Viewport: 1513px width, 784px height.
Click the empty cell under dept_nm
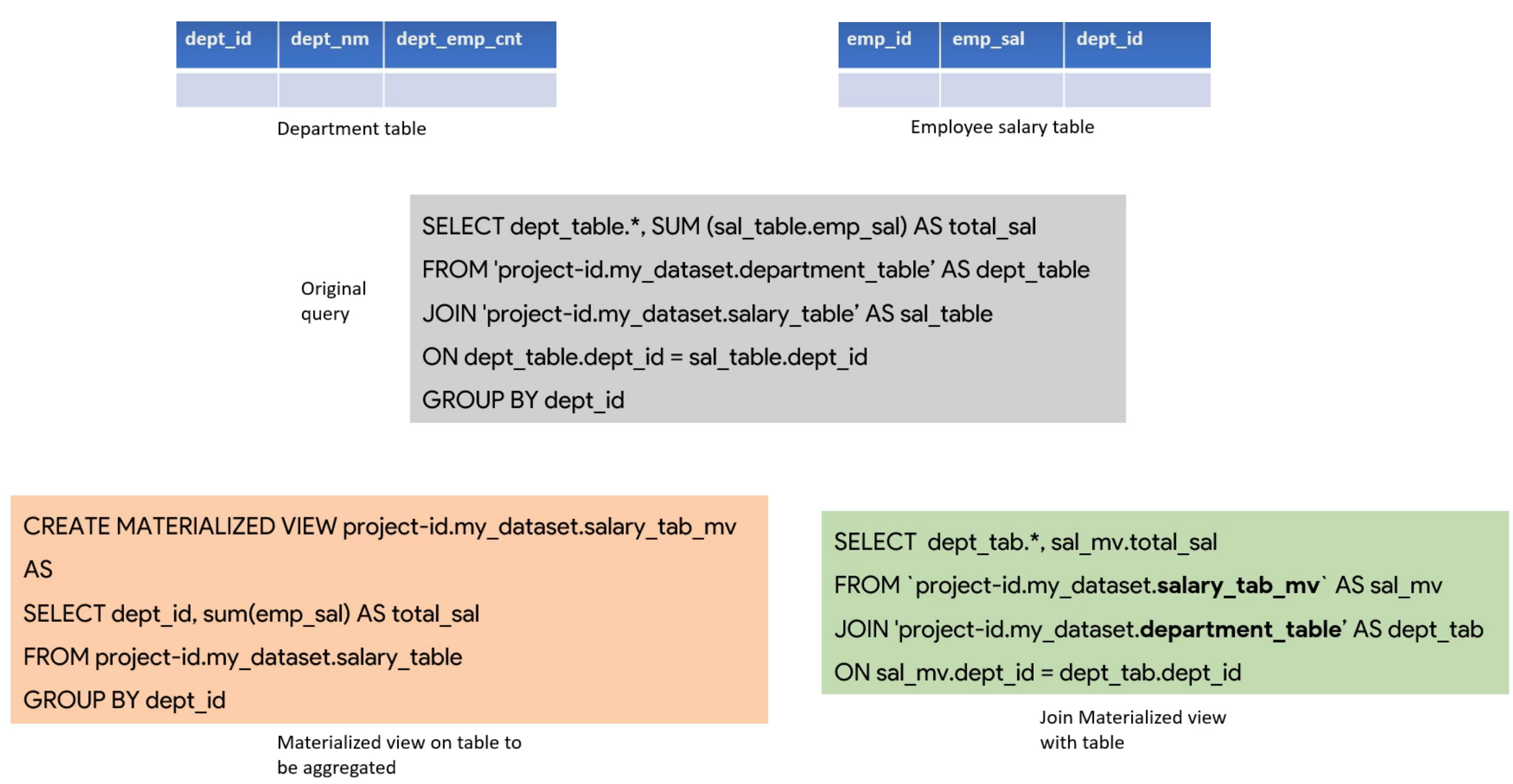point(331,89)
